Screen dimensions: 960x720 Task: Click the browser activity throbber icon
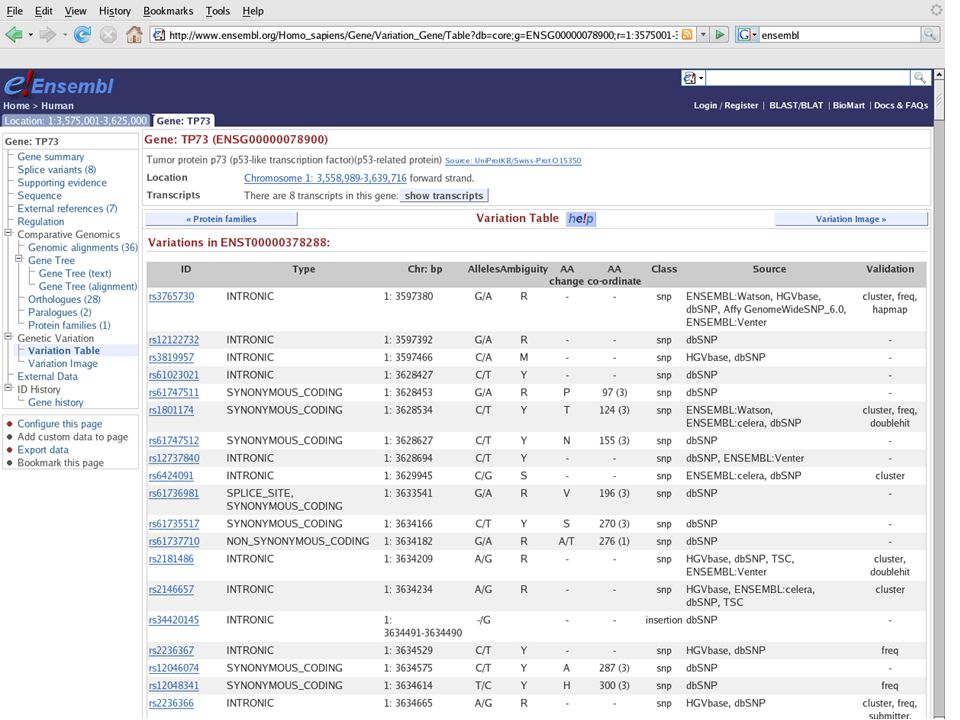(x=936, y=10)
